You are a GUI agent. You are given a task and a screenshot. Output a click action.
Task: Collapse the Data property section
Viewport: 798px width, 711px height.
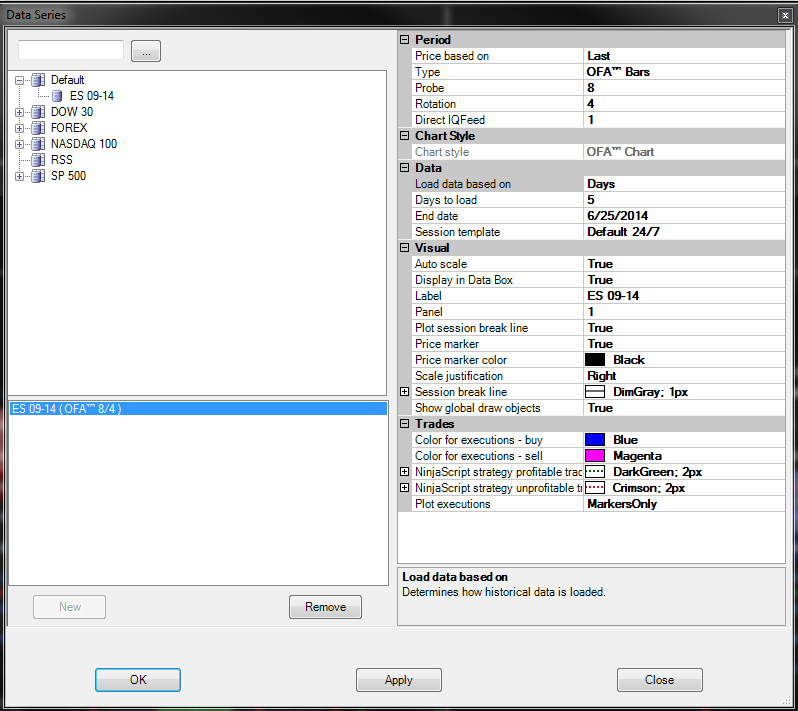tap(405, 168)
